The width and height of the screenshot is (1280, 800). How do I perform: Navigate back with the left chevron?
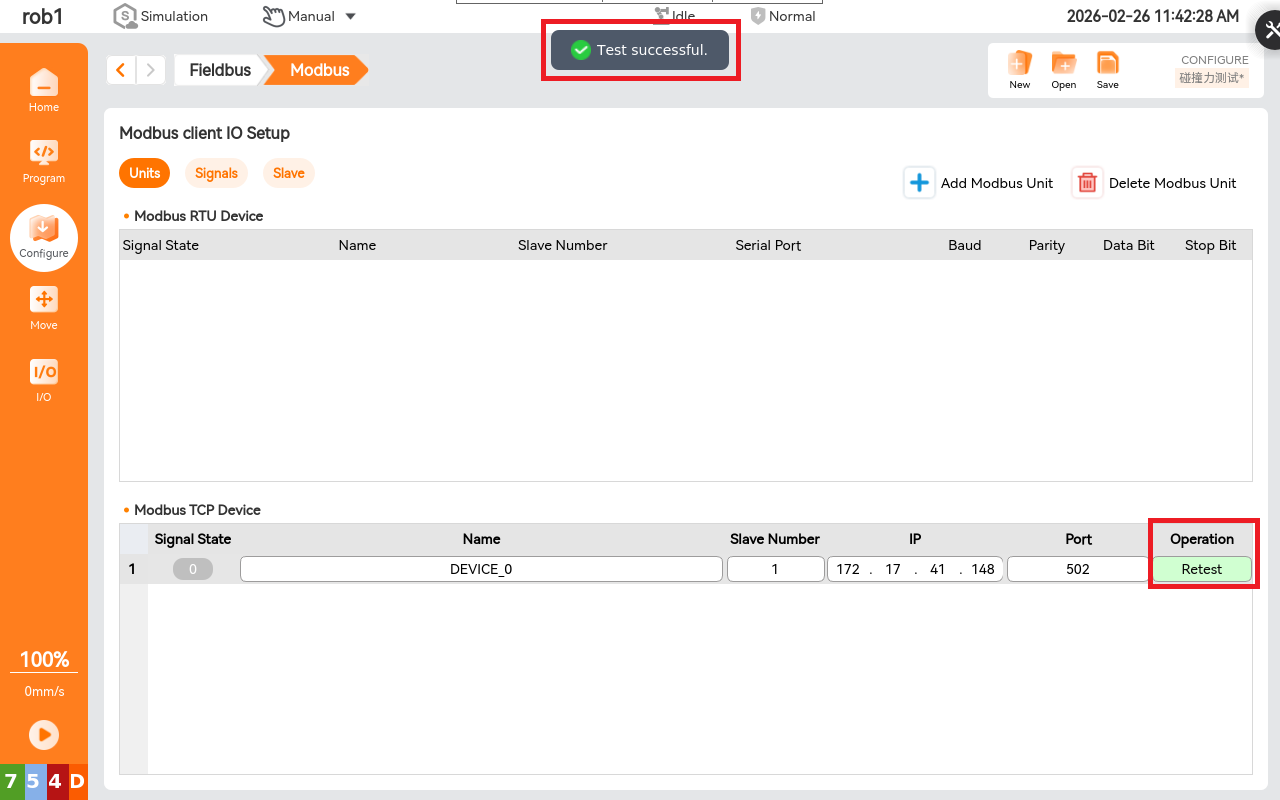click(121, 70)
